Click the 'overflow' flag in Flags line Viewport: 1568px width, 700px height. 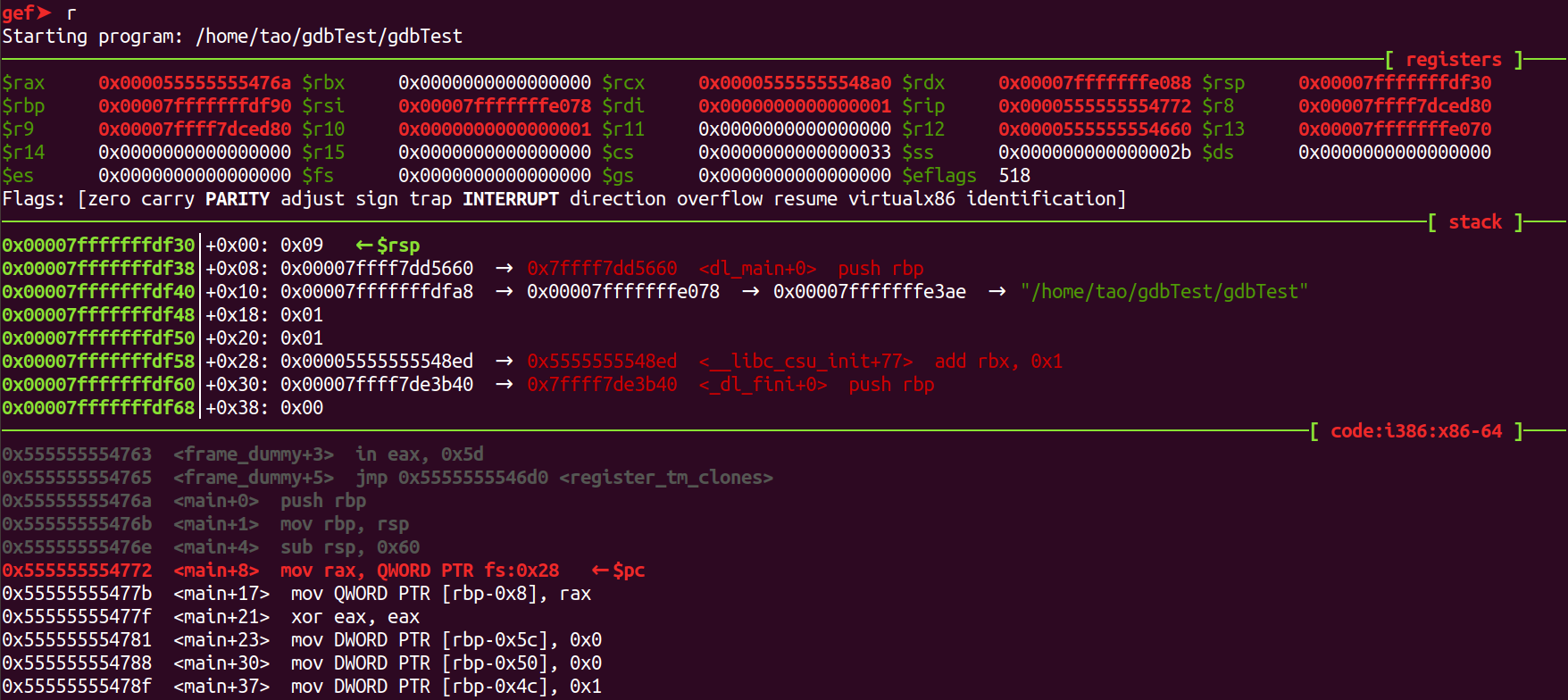pos(720,198)
